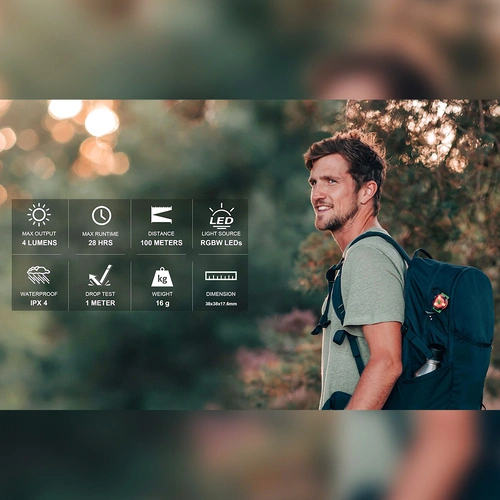
Task: Select the 28 HRS runtime value
Action: [100, 243]
